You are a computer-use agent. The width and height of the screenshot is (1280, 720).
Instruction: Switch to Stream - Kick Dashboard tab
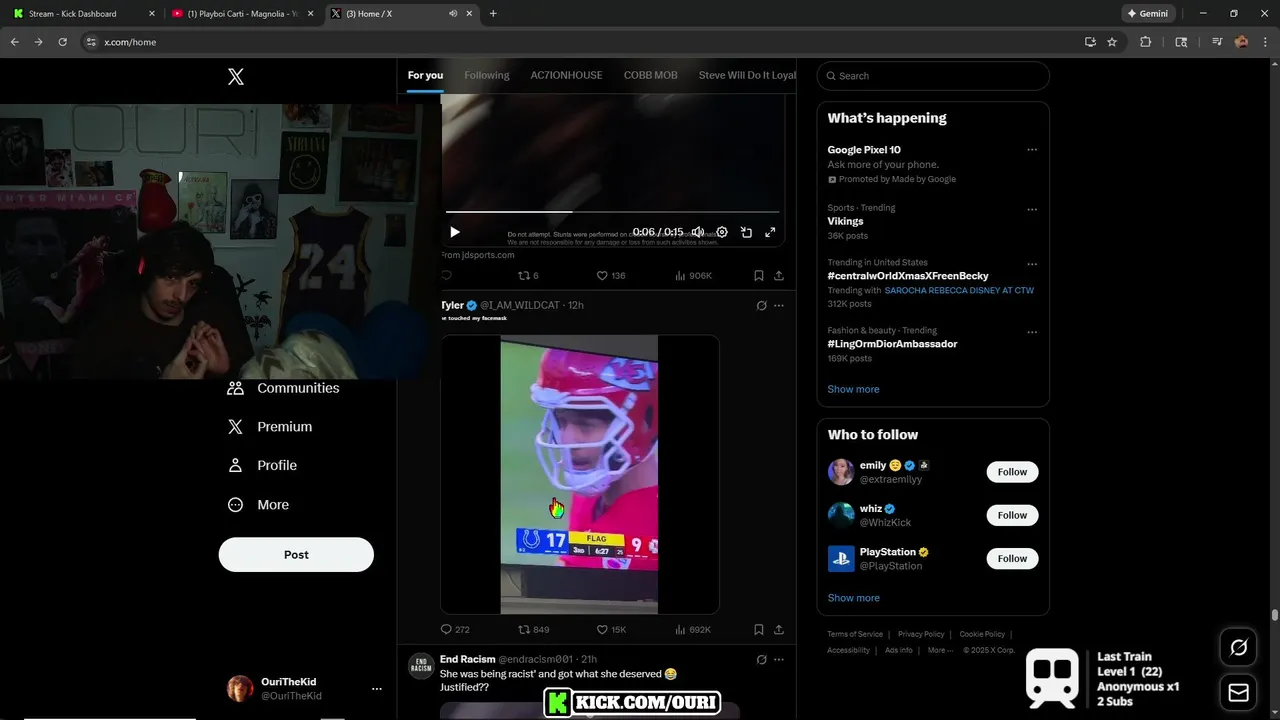[x=82, y=14]
